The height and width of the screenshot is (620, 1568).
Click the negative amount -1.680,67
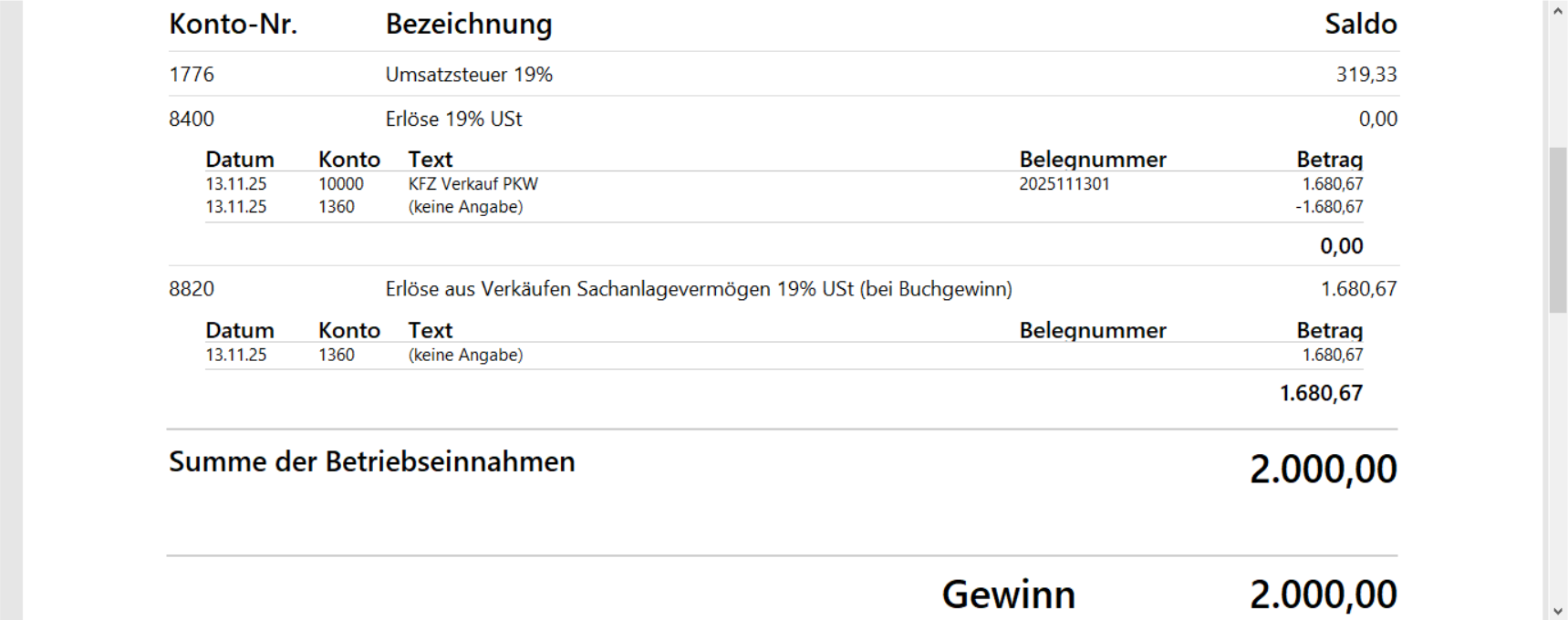click(1329, 207)
